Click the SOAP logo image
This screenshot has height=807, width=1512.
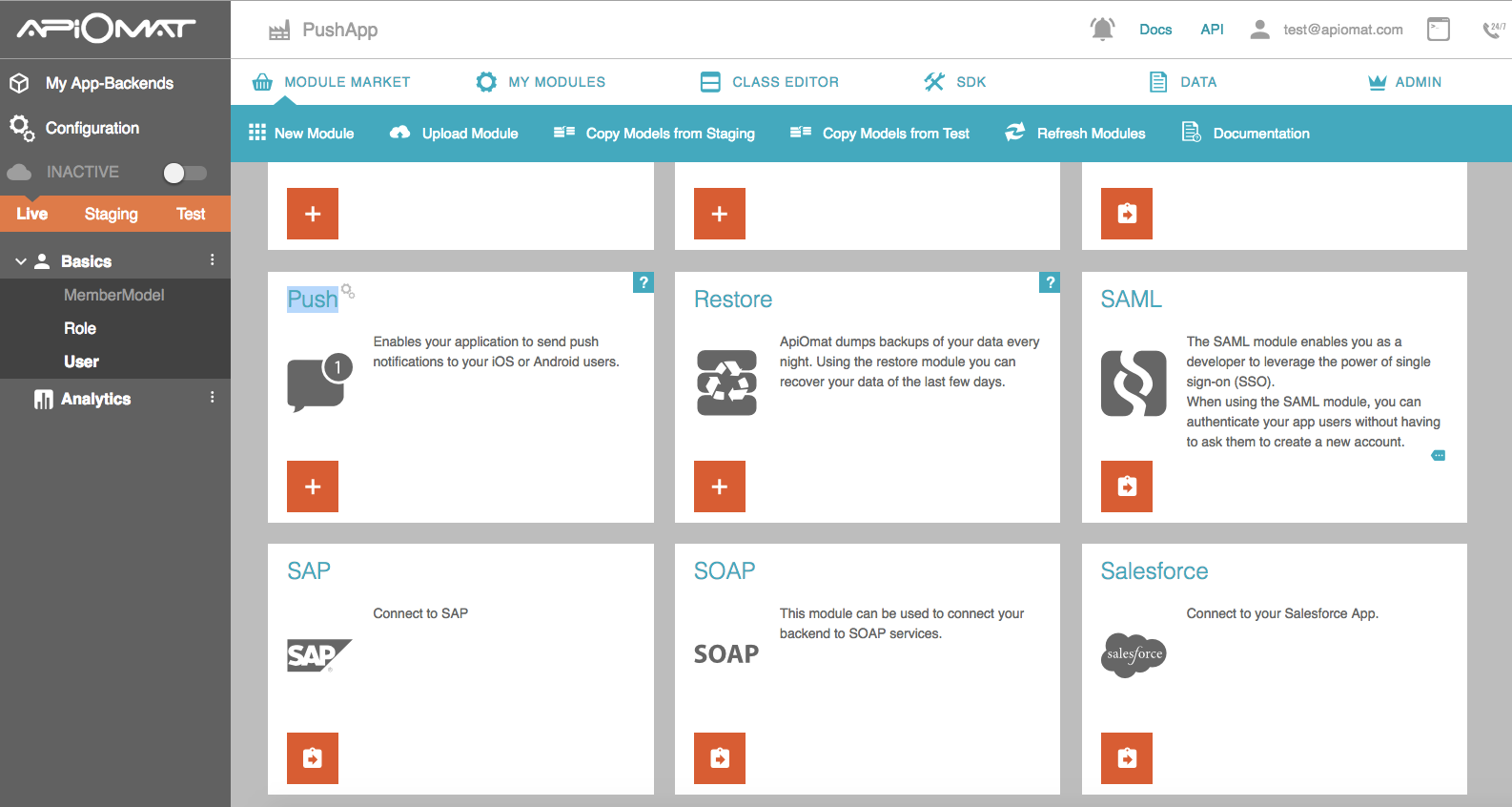(726, 654)
